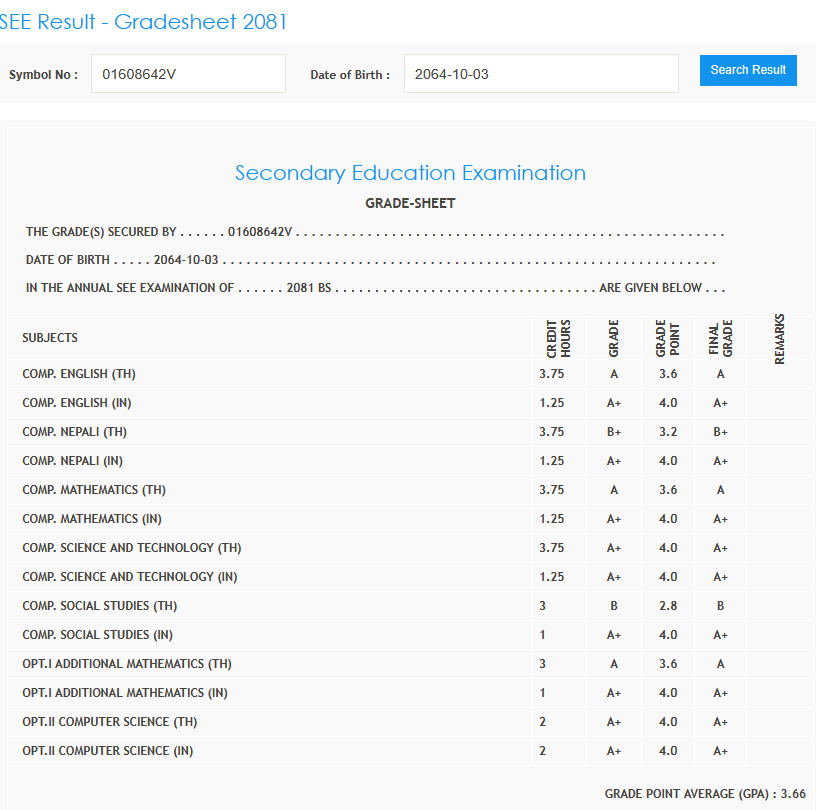816x810 pixels.
Task: Click the Secondary Education Examination title
Action: click(410, 173)
